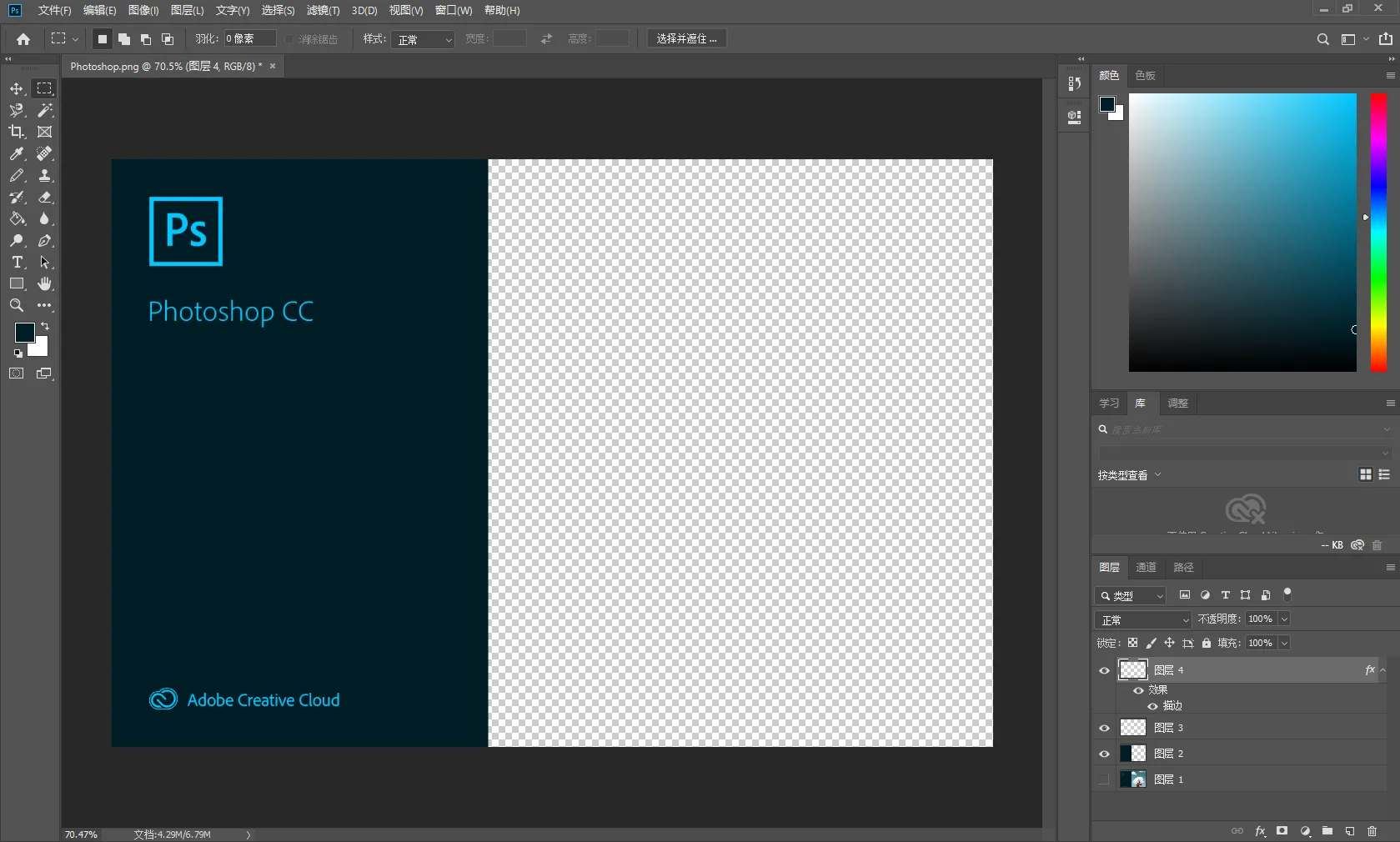This screenshot has height=842, width=1400.
Task: Select the Healing Brush tool
Action: tap(45, 153)
